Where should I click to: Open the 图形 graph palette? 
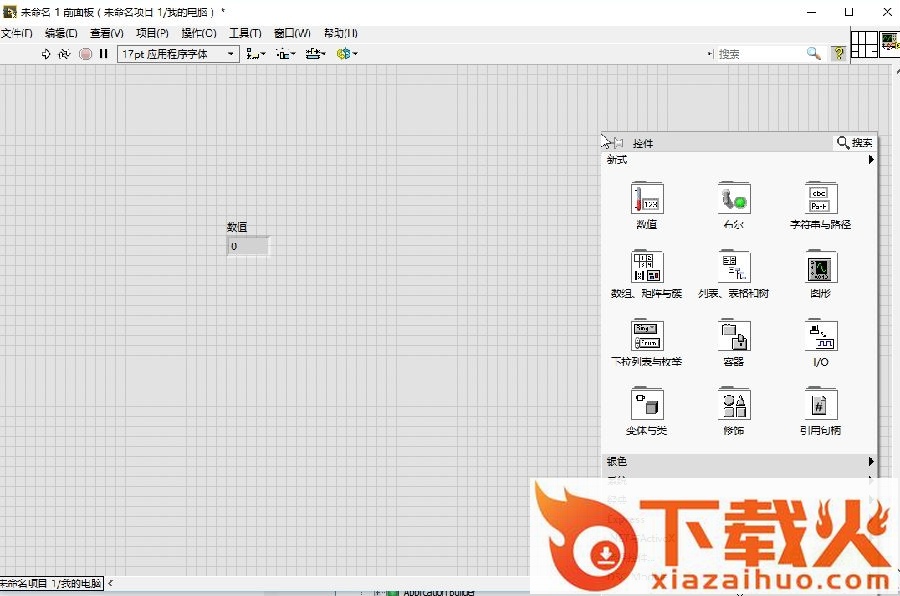click(820, 267)
